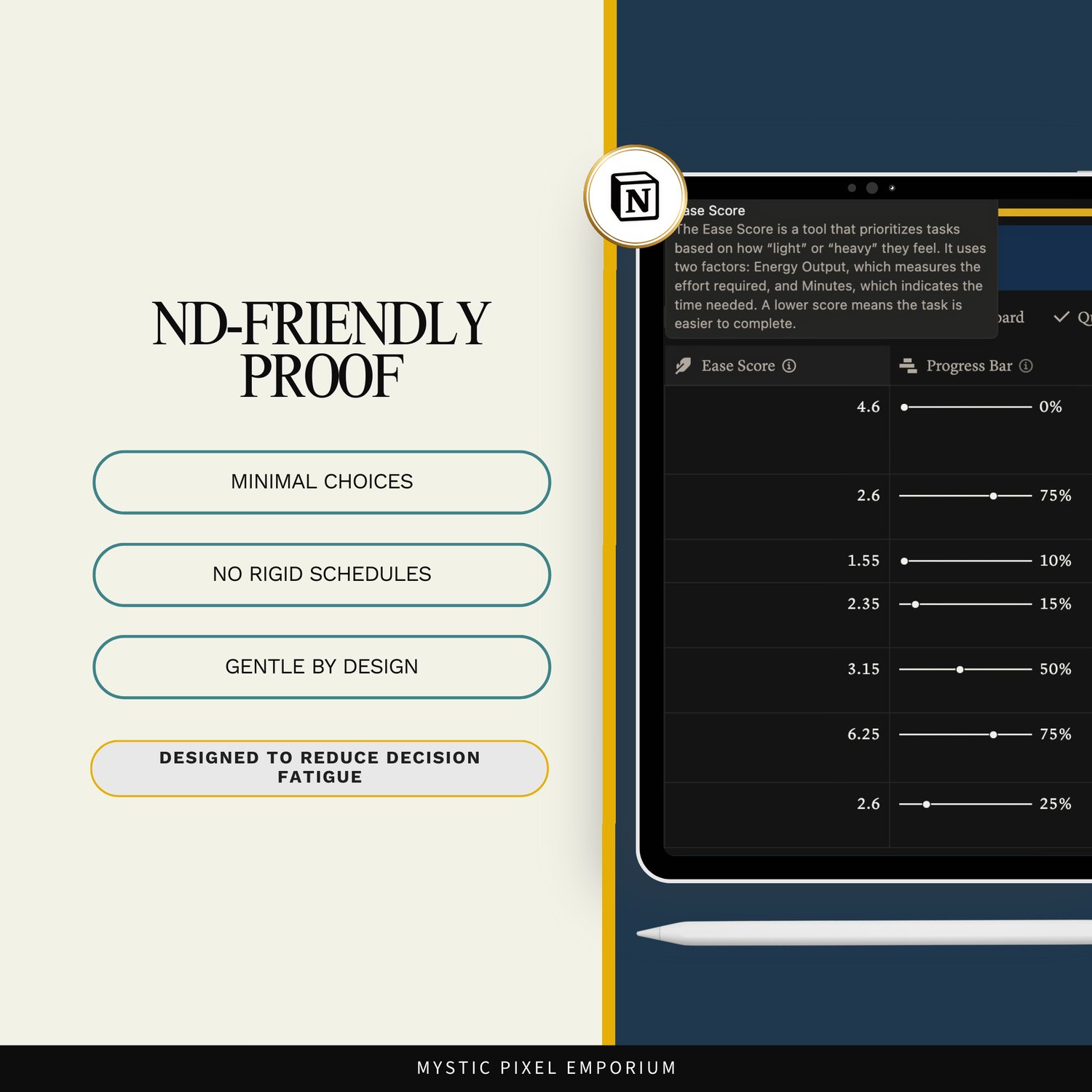The width and height of the screenshot is (1092, 1092).
Task: Click the info icon next to Progress Bar
Action: click(x=1026, y=366)
